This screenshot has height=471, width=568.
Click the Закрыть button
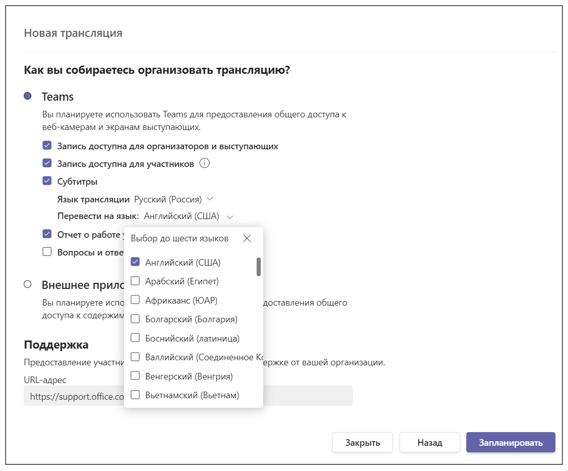(363, 442)
